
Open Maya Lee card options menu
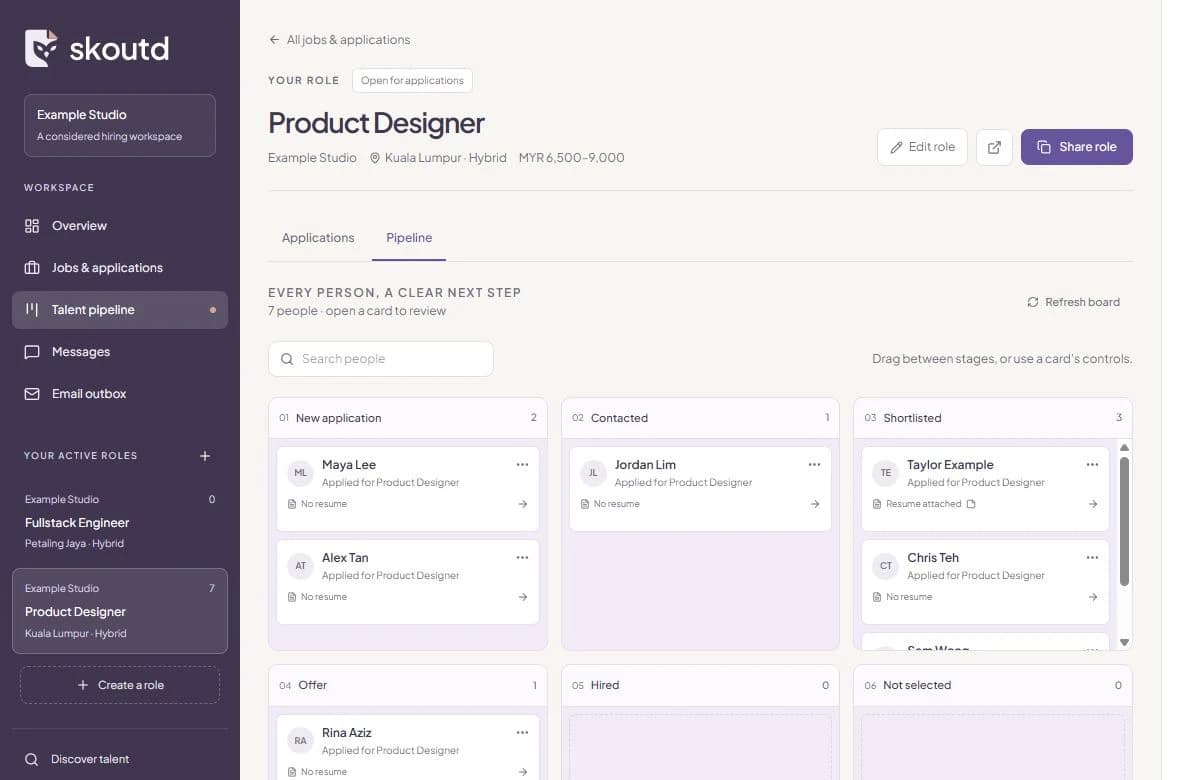pos(522,465)
